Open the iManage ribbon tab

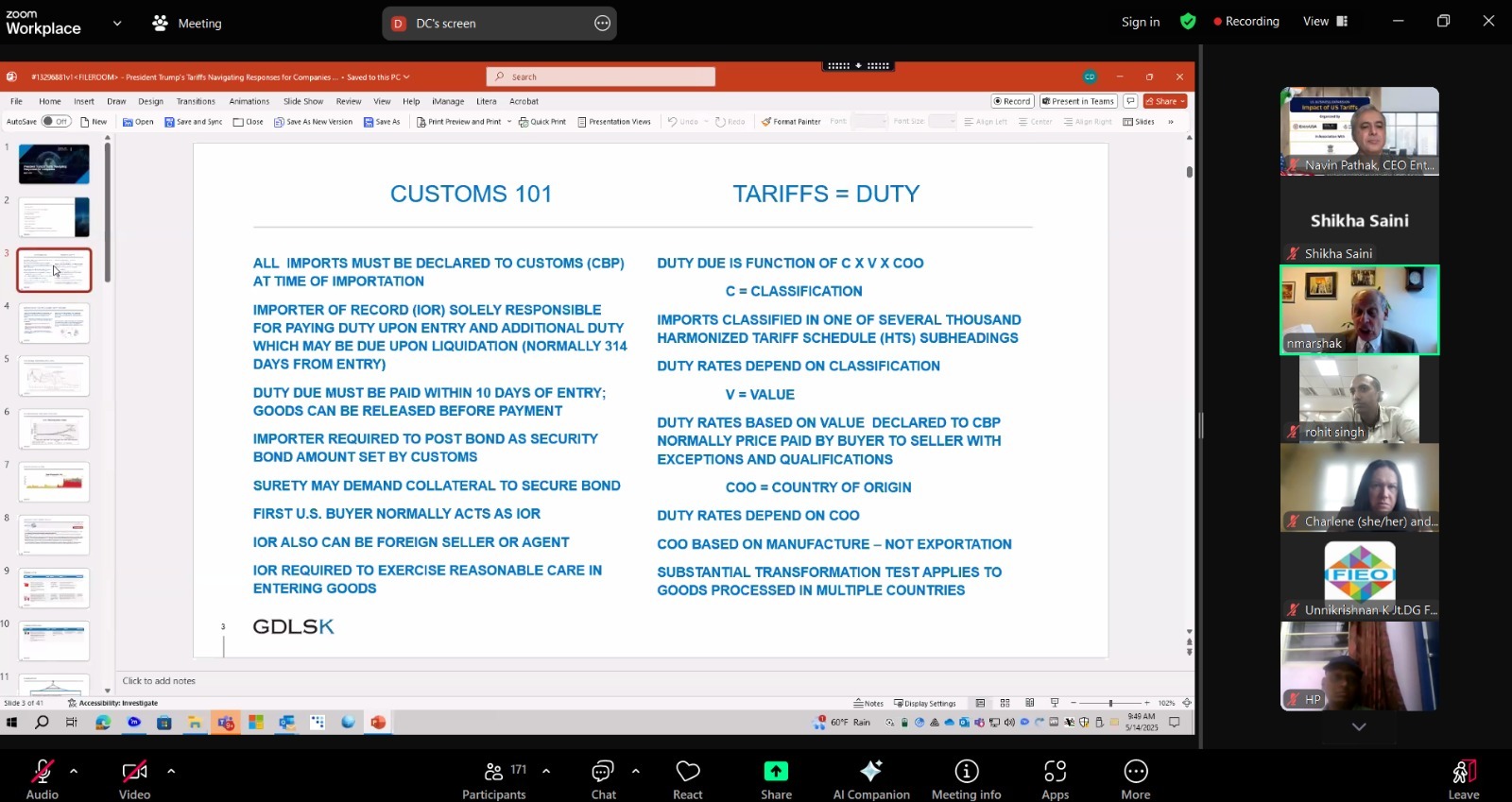pyautogui.click(x=448, y=101)
